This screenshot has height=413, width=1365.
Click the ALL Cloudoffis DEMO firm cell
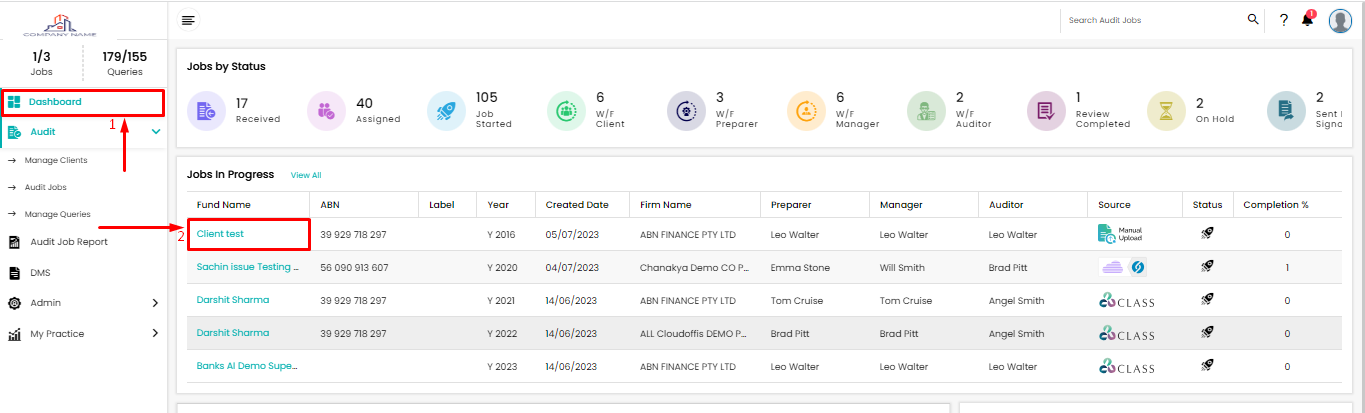click(694, 334)
